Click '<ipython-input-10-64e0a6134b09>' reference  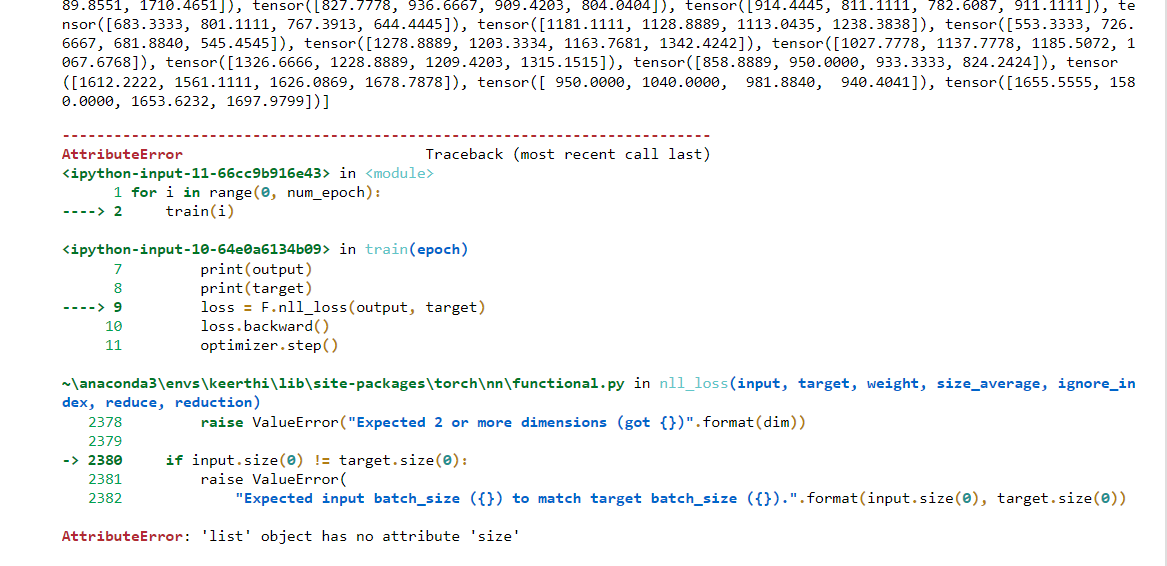point(196,249)
